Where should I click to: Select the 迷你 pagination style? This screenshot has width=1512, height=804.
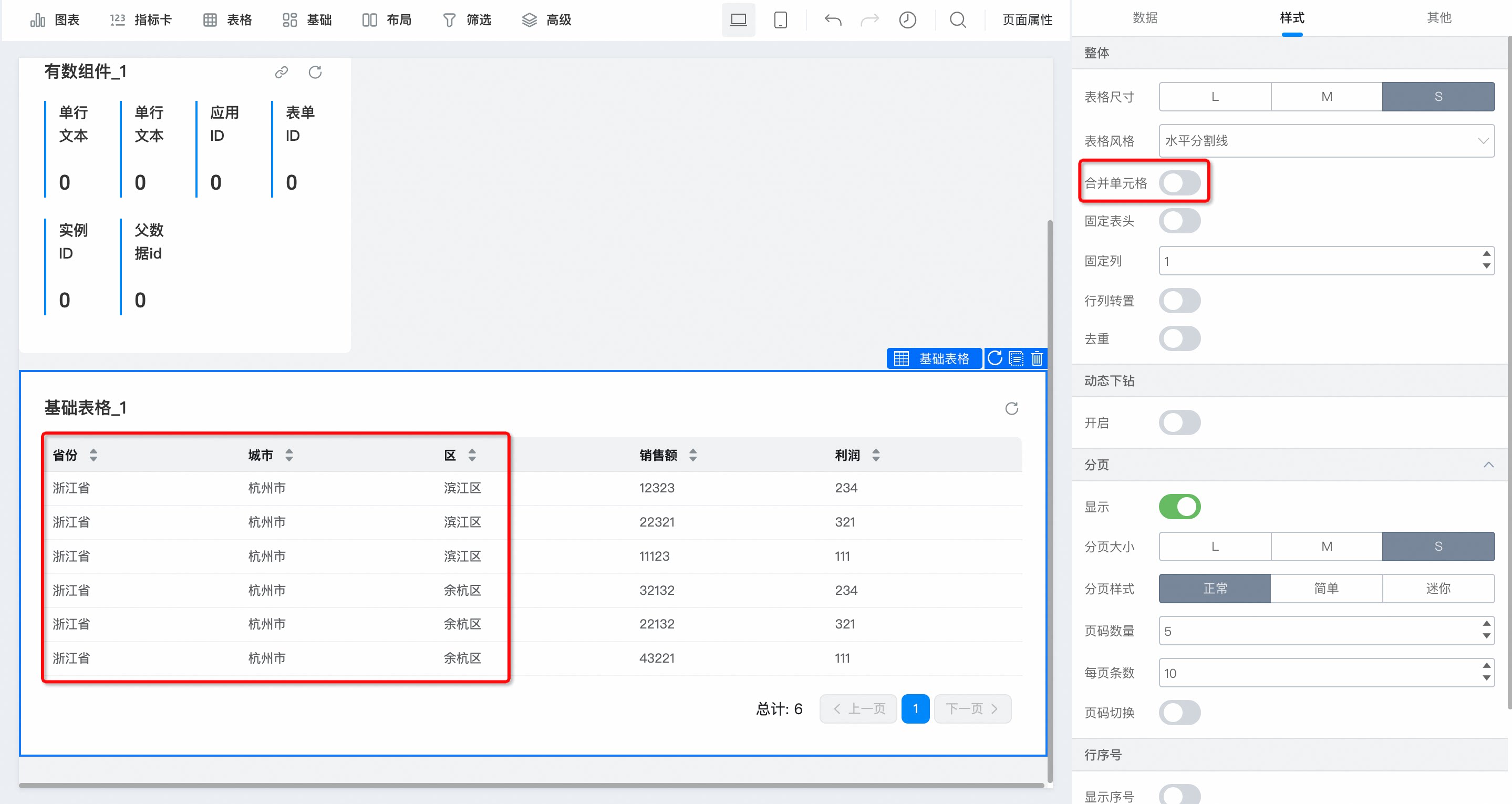coord(1438,589)
